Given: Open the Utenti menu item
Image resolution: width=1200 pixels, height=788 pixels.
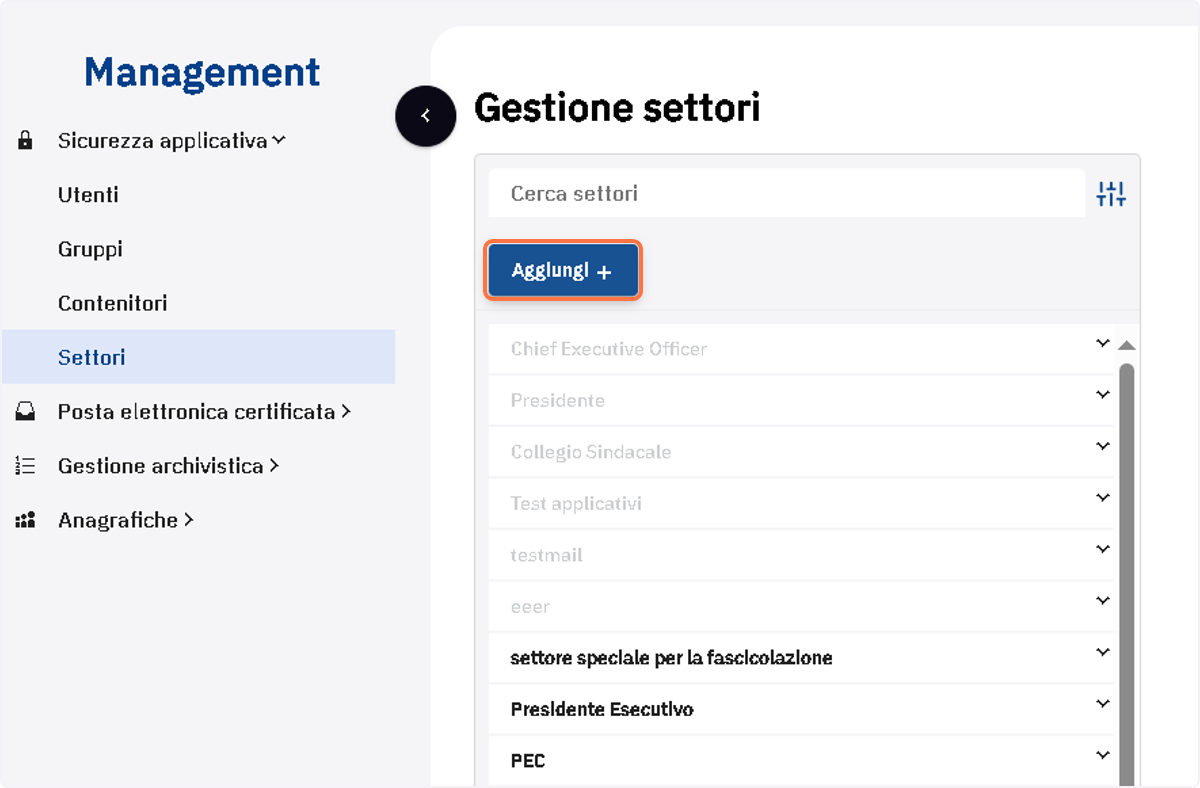Looking at the screenshot, I should coord(88,195).
